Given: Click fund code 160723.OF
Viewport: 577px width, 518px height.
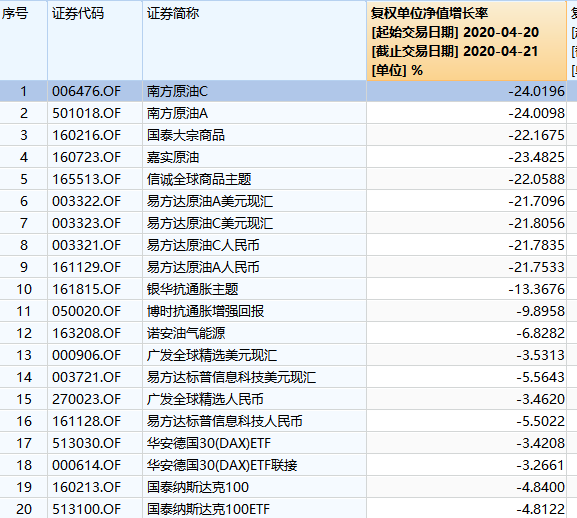Looking at the screenshot, I should coord(86,157).
